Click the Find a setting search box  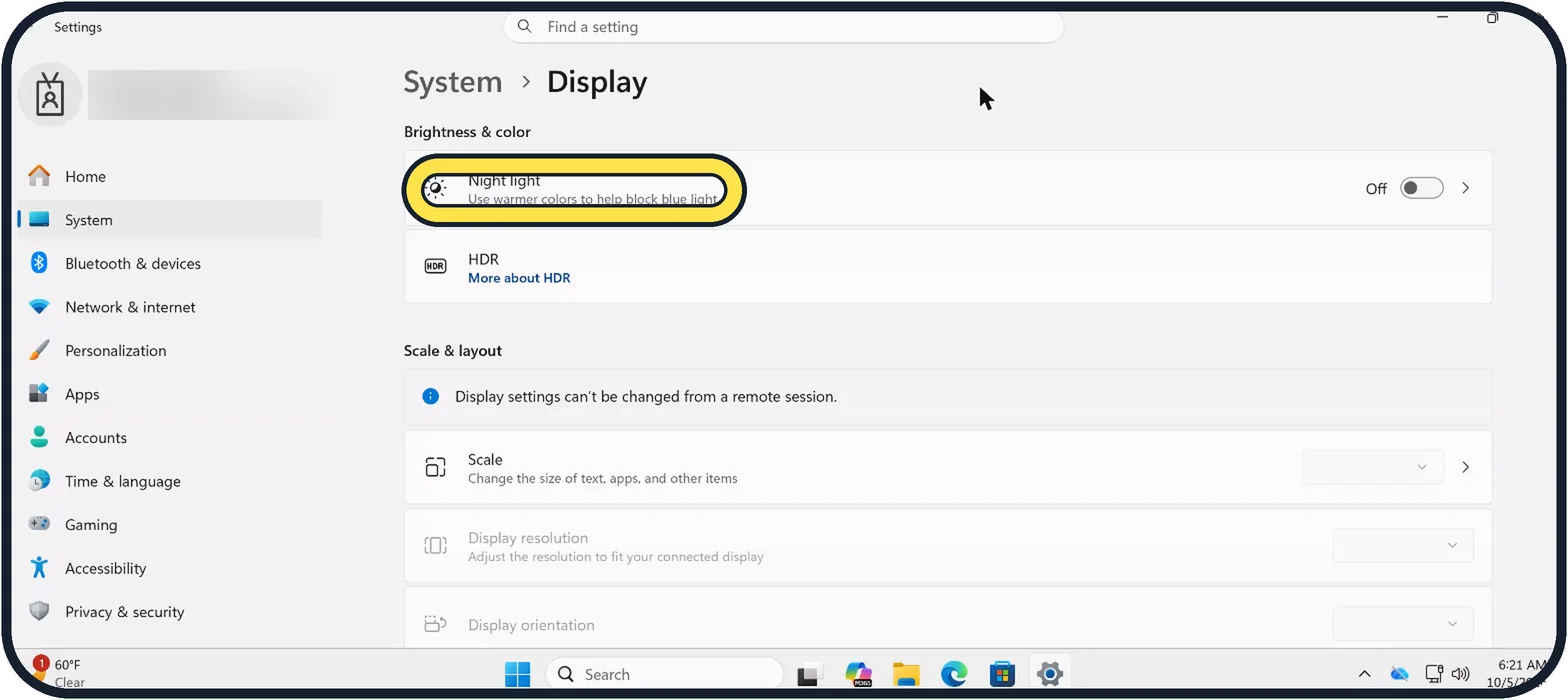(784, 27)
